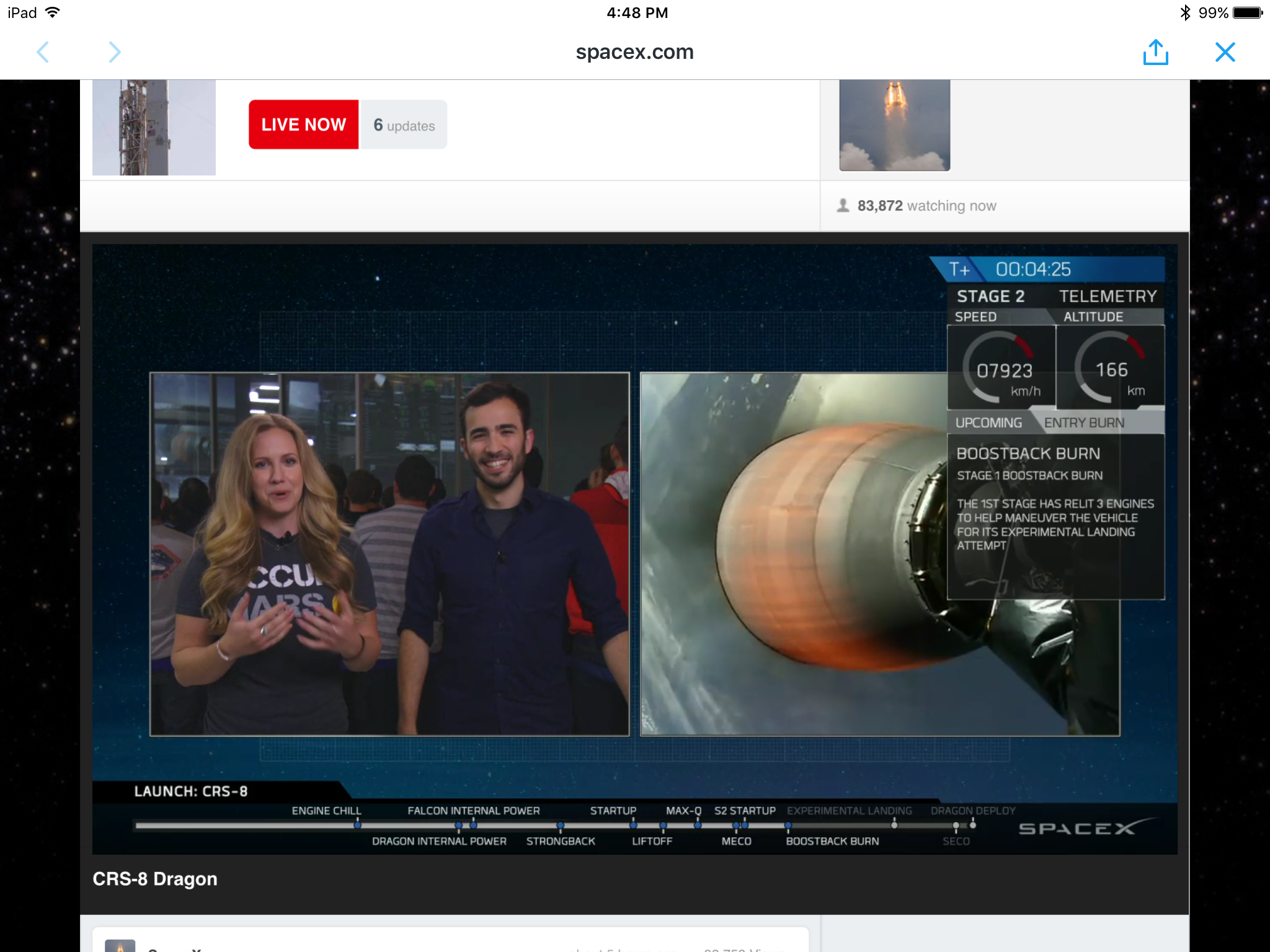
Task: Click the STAGE 2 telemetry label
Action: [990, 296]
